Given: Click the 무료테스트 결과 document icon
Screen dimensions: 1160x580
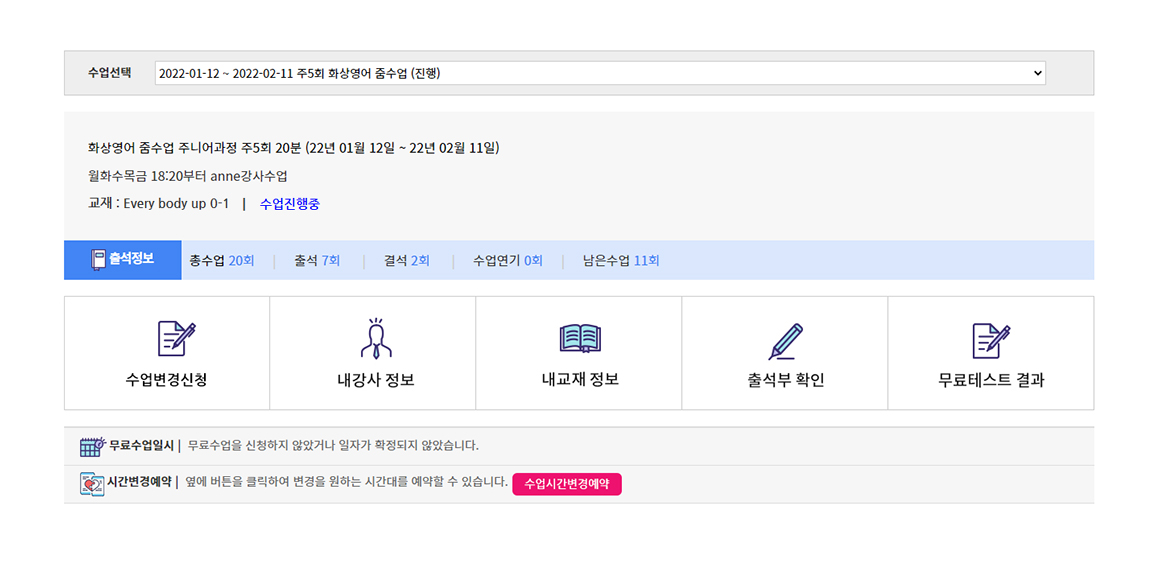Looking at the screenshot, I should point(991,340).
